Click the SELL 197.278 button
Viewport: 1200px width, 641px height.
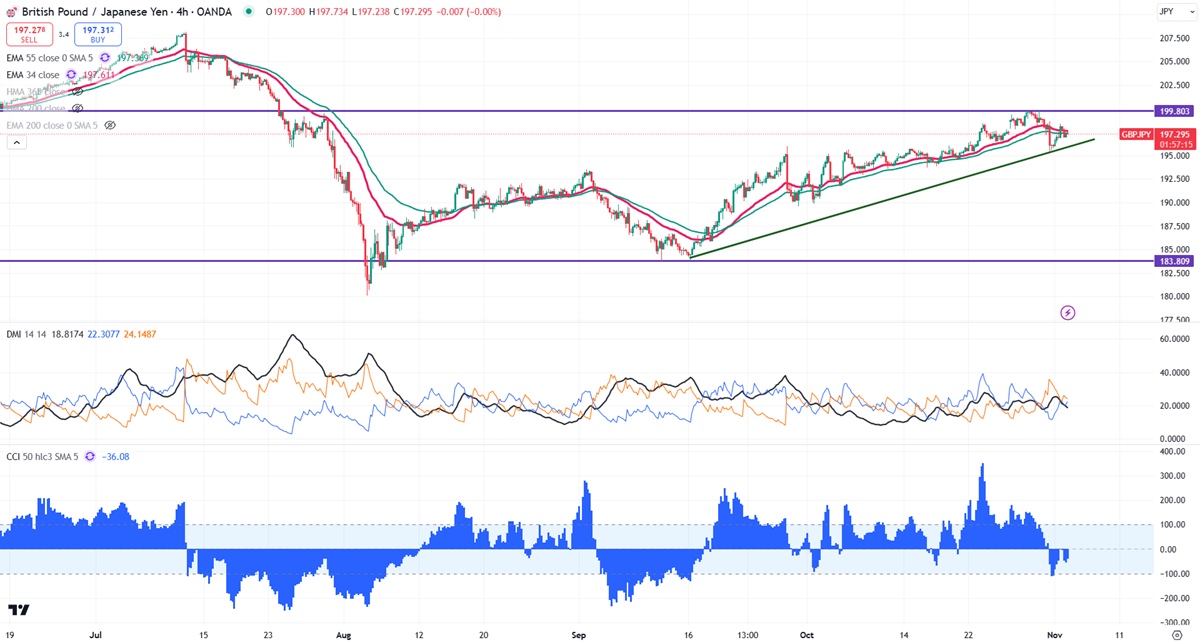(29, 35)
